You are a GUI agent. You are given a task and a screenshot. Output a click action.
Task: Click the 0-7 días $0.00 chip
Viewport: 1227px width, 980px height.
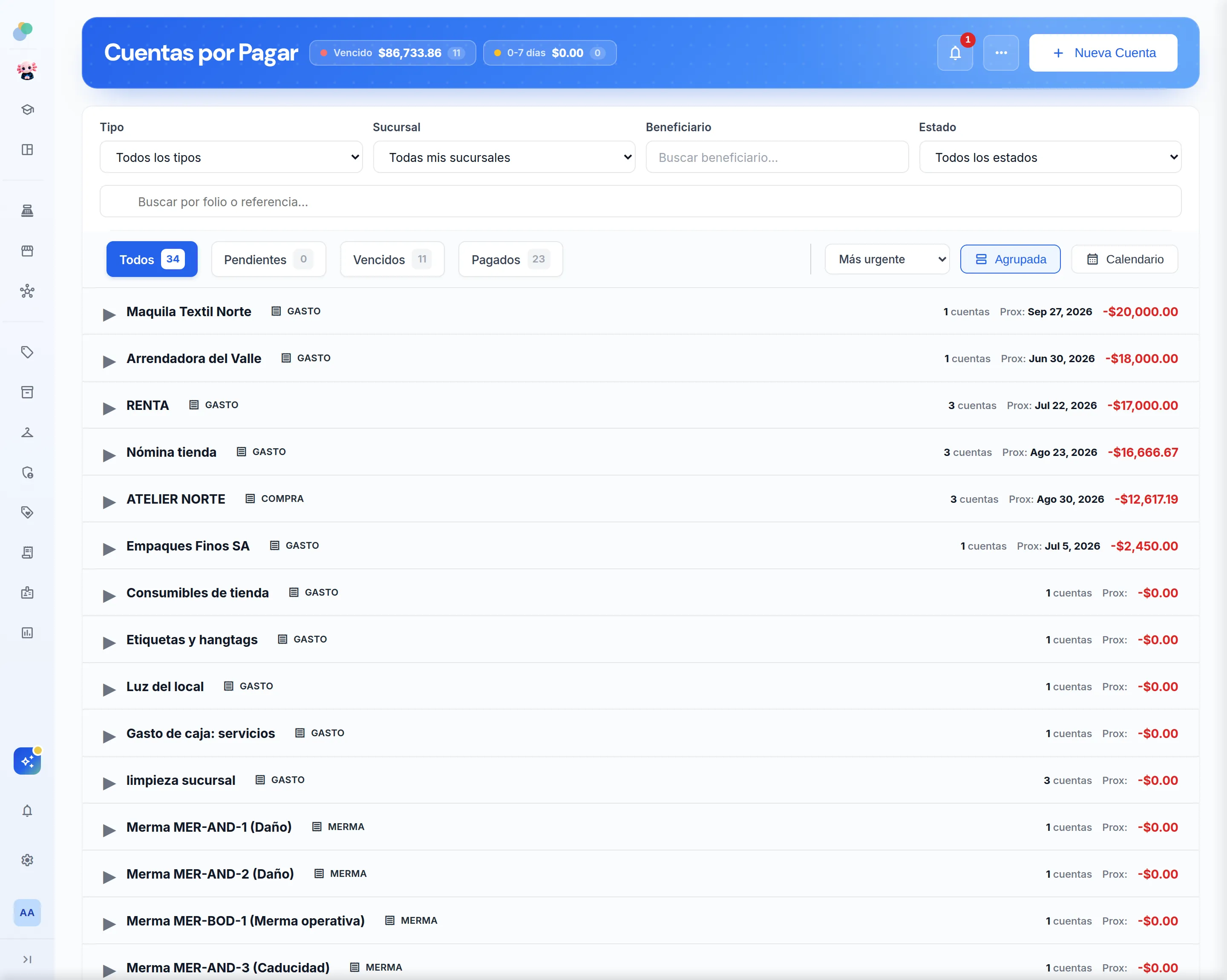coord(550,53)
